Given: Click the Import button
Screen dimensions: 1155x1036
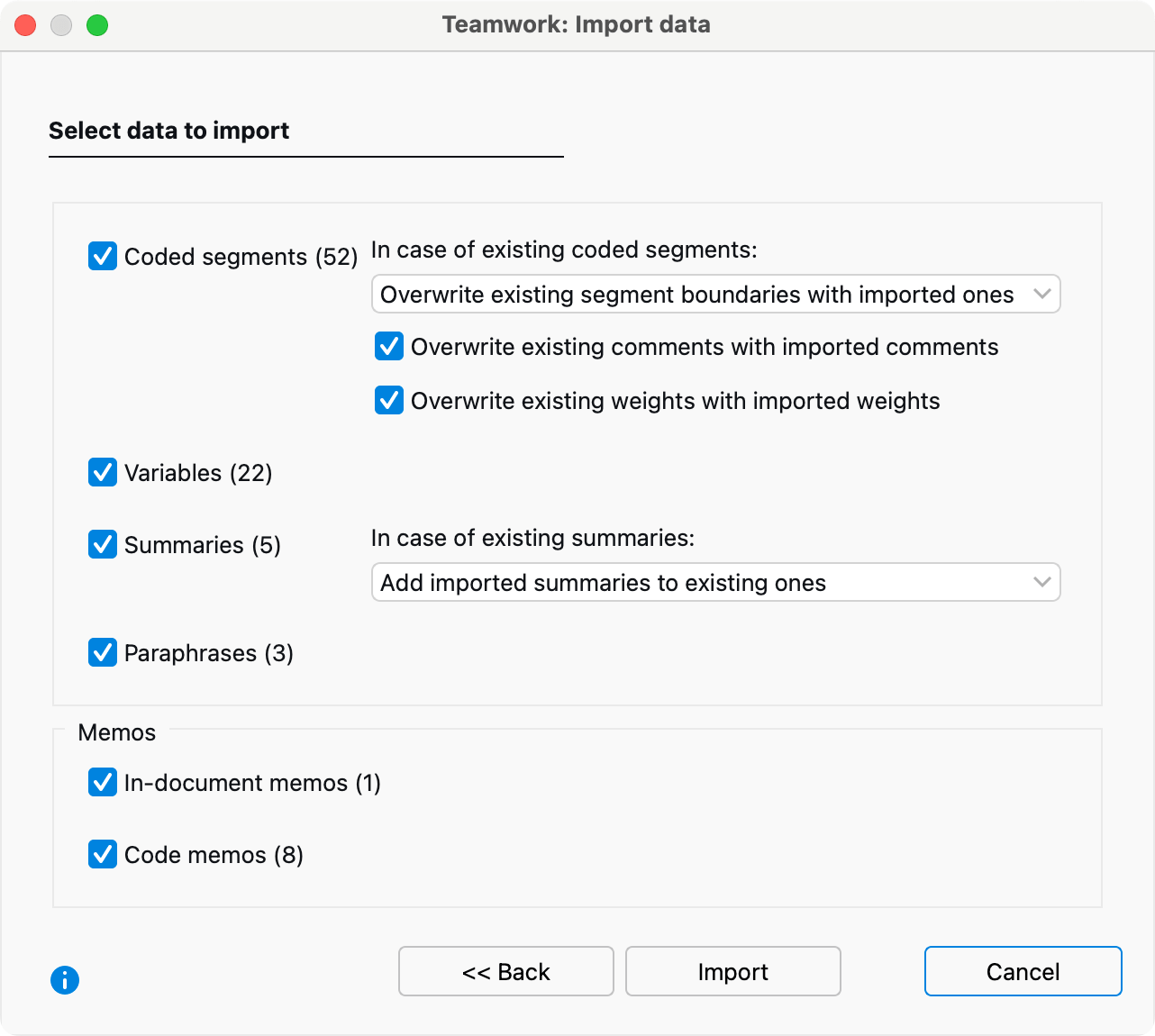Looking at the screenshot, I should point(732,971).
